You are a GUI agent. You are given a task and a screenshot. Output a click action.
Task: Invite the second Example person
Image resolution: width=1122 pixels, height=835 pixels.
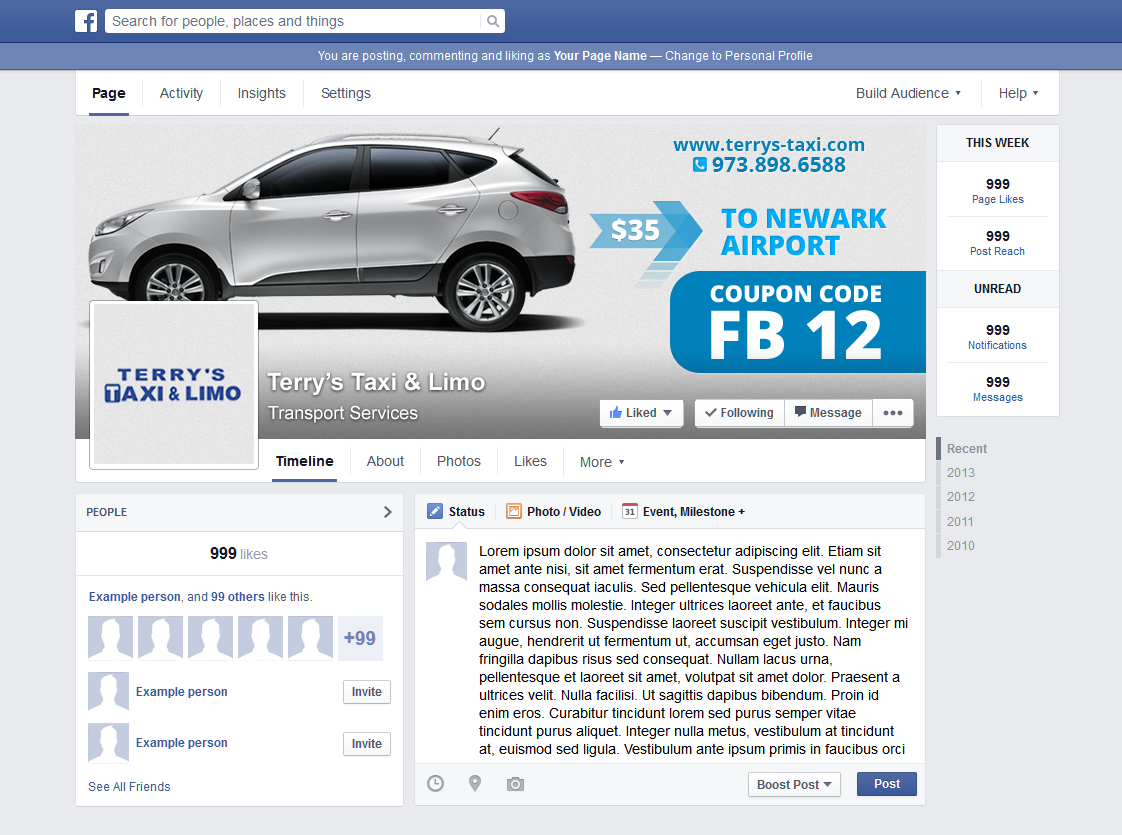click(366, 744)
